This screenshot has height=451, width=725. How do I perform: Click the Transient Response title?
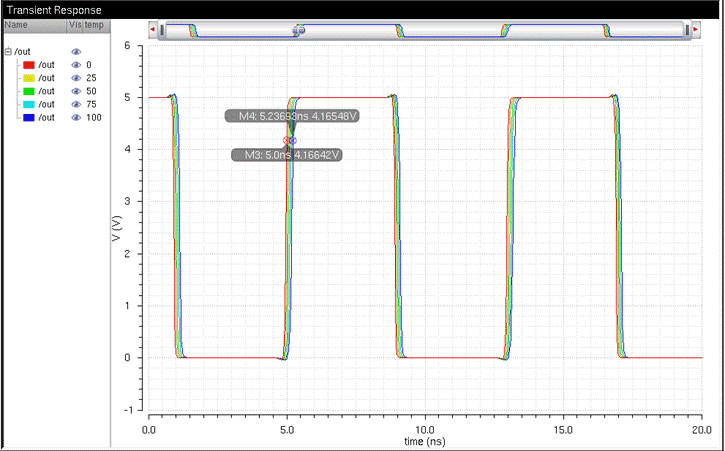tap(54, 10)
